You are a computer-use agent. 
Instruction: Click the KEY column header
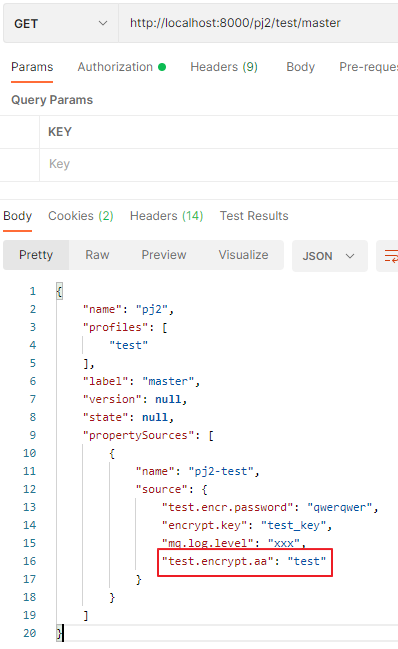click(x=60, y=132)
